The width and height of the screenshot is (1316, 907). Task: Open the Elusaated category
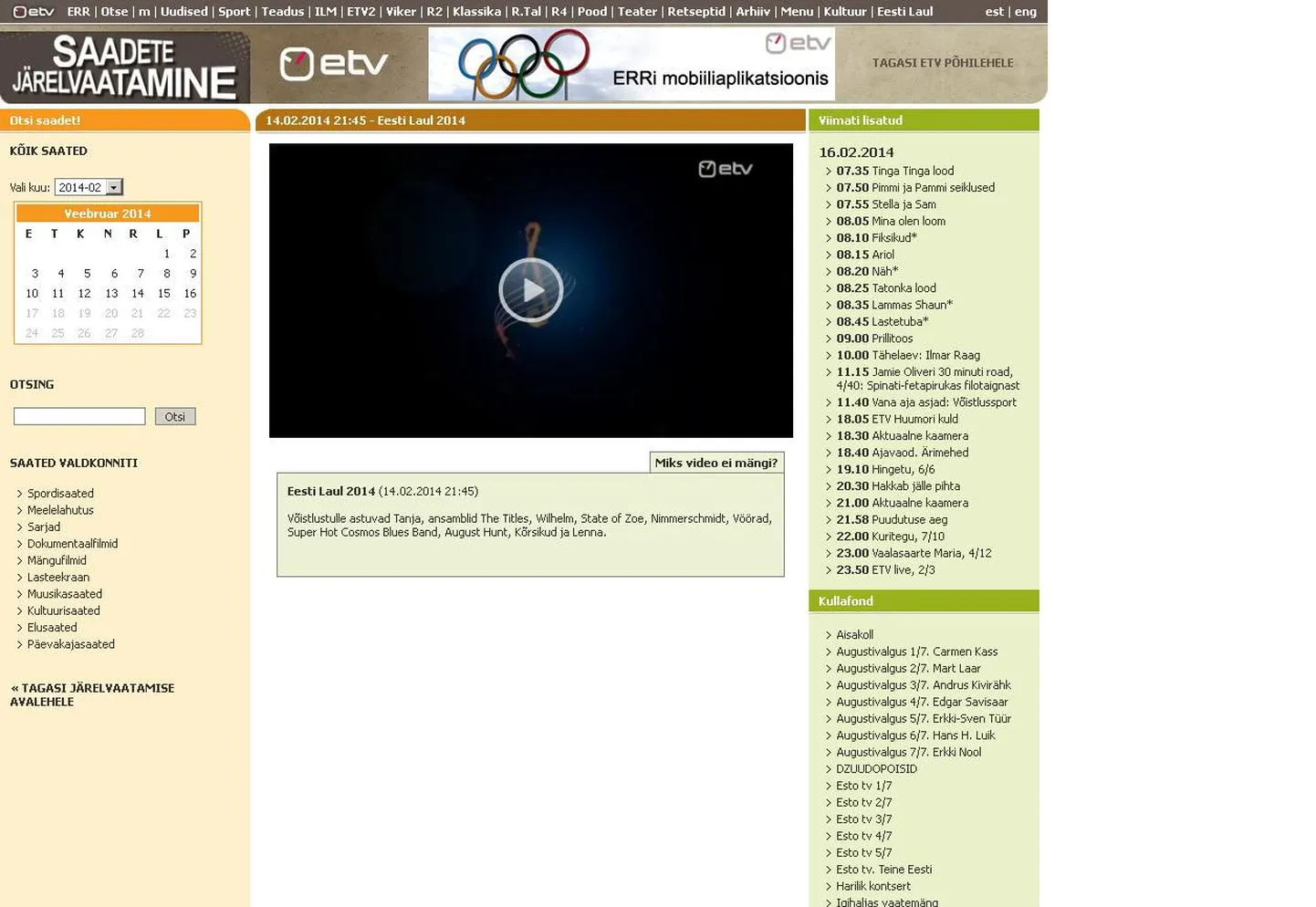pos(52,628)
